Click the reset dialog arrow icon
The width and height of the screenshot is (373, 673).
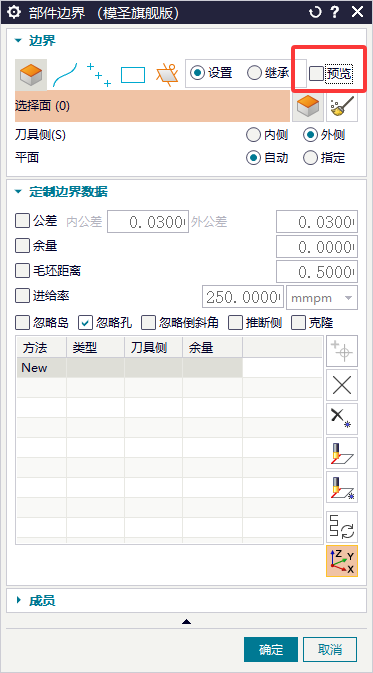click(315, 12)
